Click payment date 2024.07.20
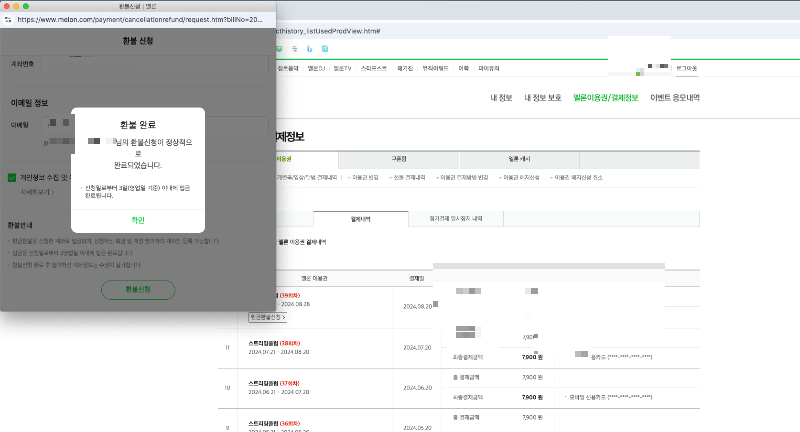 [417, 348]
